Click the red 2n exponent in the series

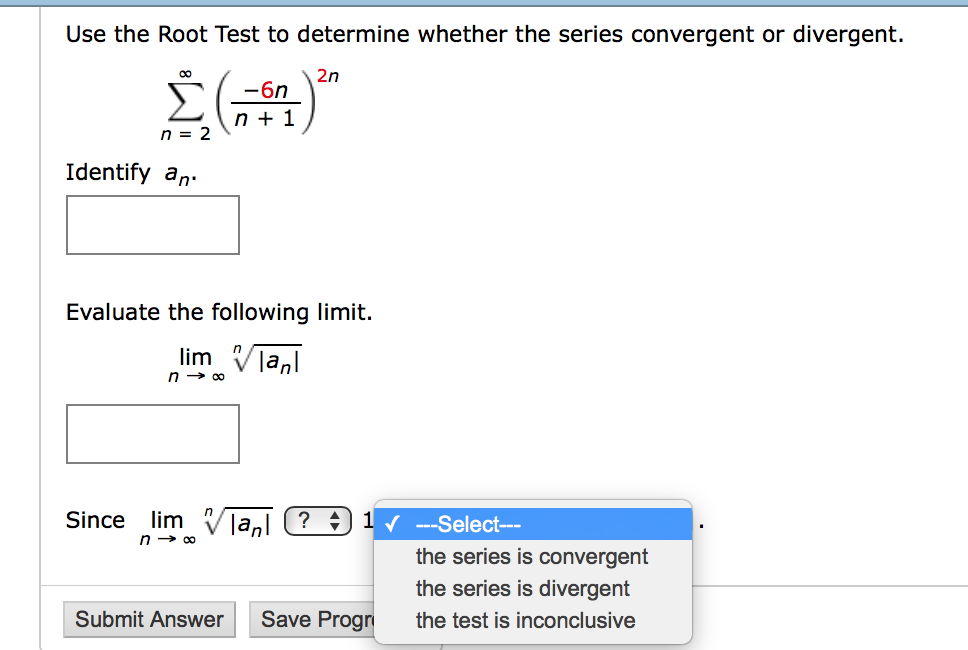(x=328, y=76)
